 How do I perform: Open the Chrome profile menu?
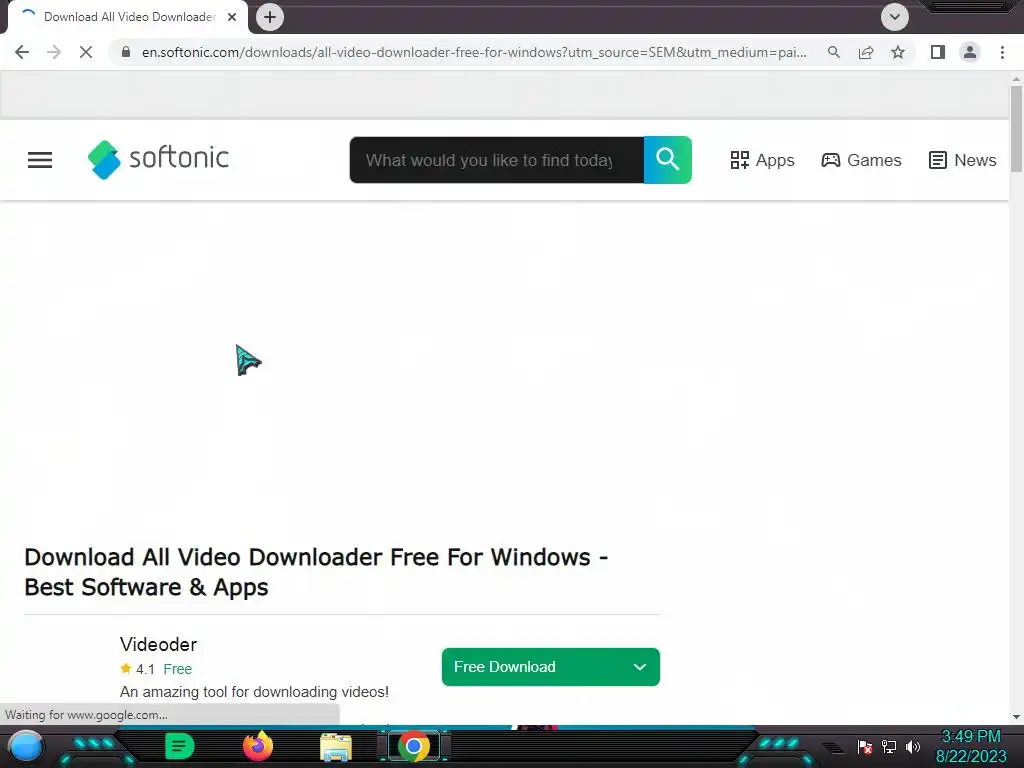970,52
